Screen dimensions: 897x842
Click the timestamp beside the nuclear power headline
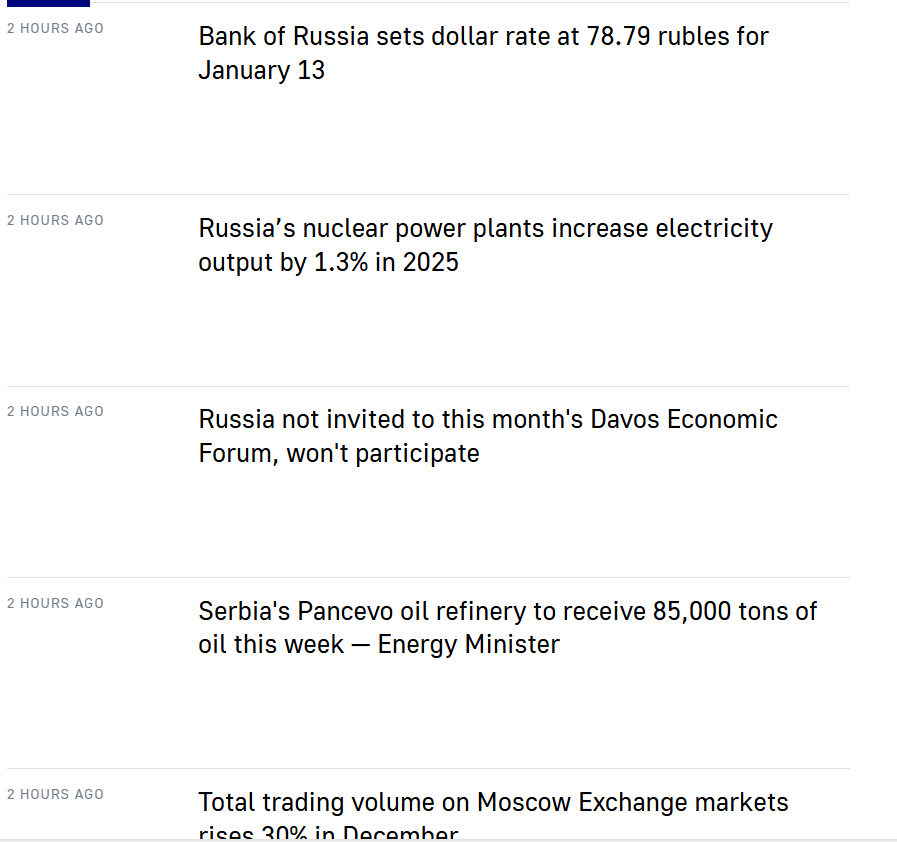pos(55,220)
